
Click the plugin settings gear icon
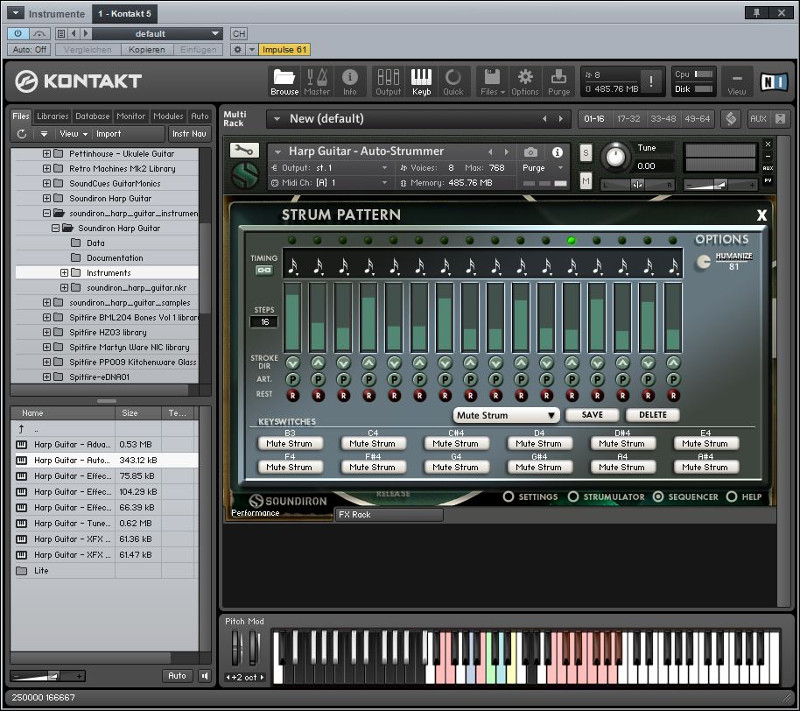(238, 49)
